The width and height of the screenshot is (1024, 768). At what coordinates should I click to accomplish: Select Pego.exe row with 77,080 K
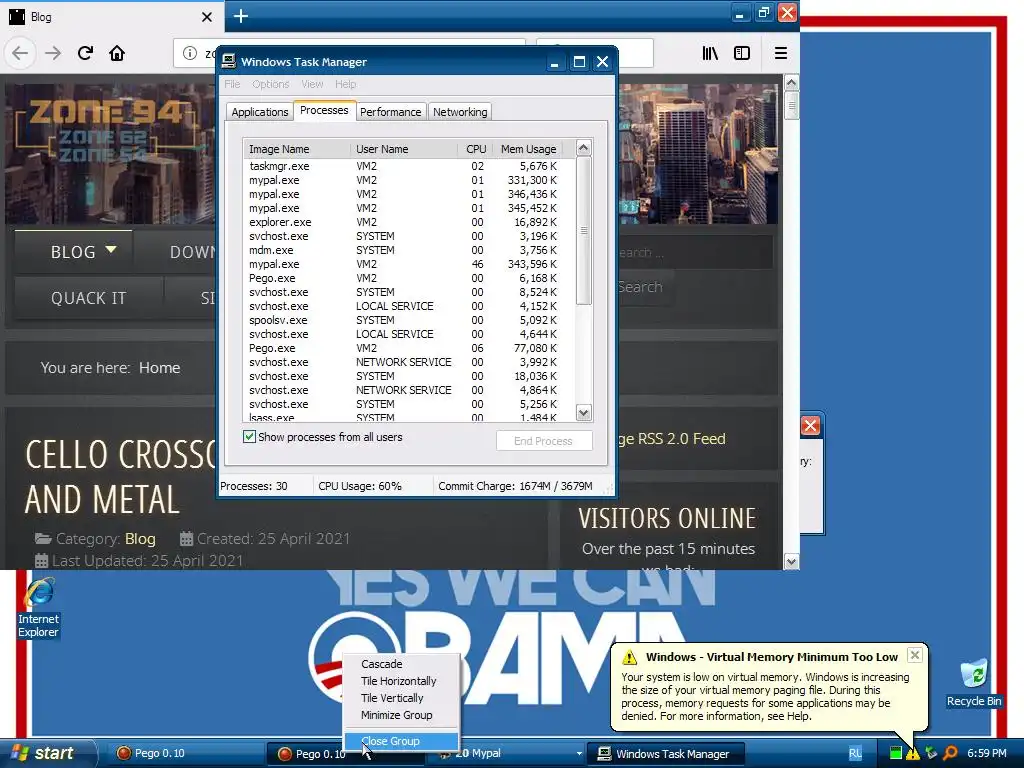409,348
